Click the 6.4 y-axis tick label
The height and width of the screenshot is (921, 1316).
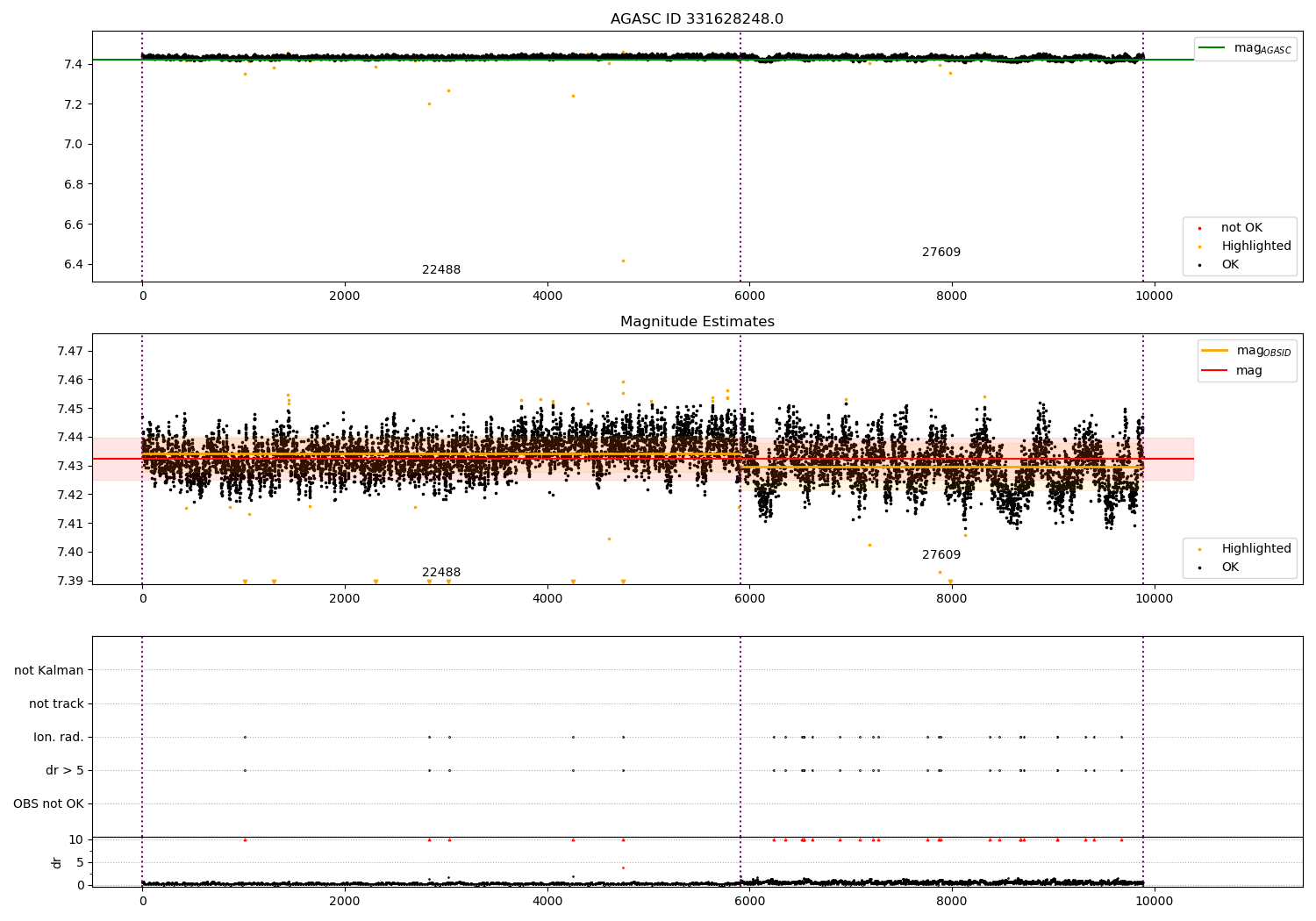coord(73,265)
